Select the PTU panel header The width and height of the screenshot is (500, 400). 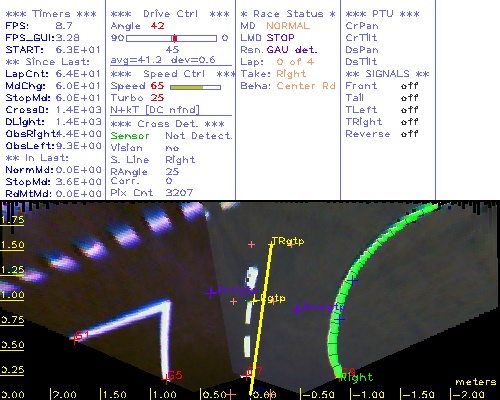point(382,14)
